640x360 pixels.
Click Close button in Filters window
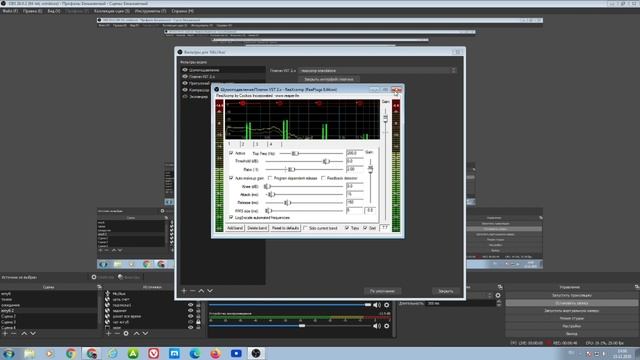point(445,291)
